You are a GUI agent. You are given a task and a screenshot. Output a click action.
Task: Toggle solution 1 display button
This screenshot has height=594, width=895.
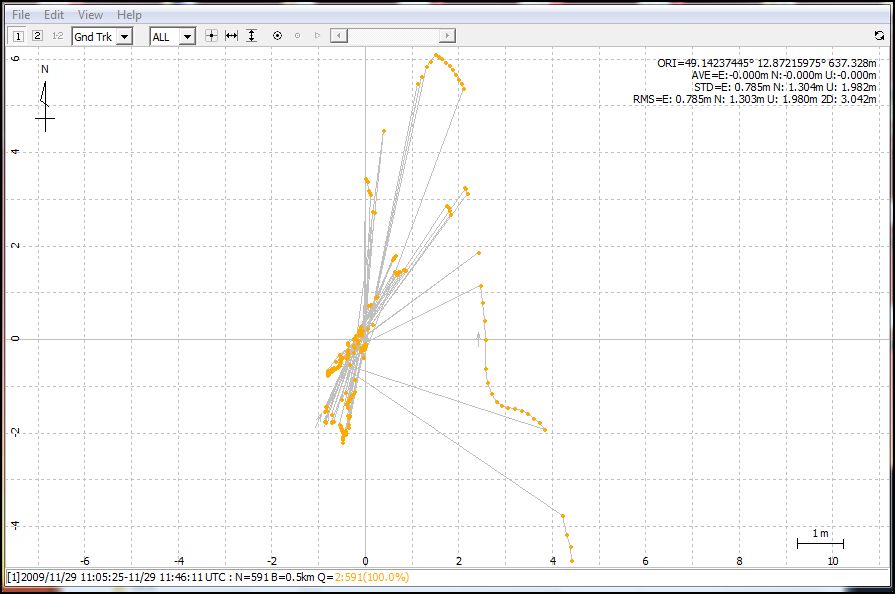pos(18,36)
